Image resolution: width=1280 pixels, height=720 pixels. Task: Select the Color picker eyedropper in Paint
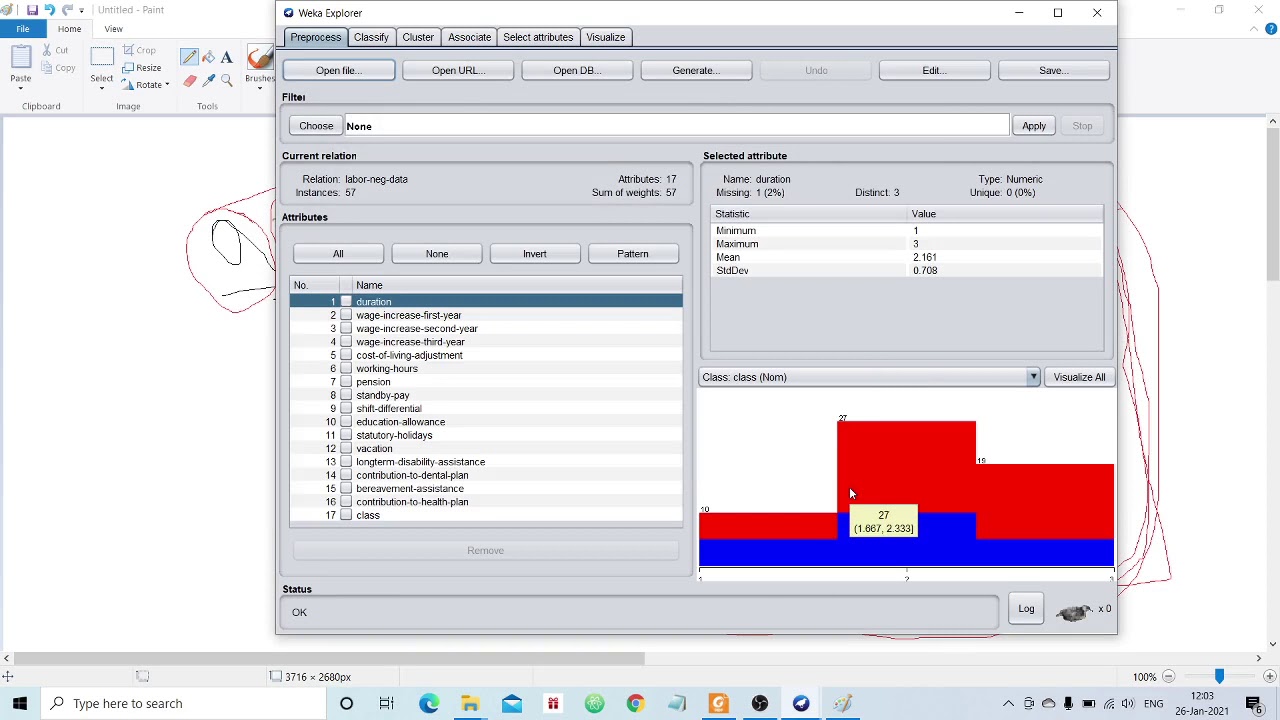(208, 80)
